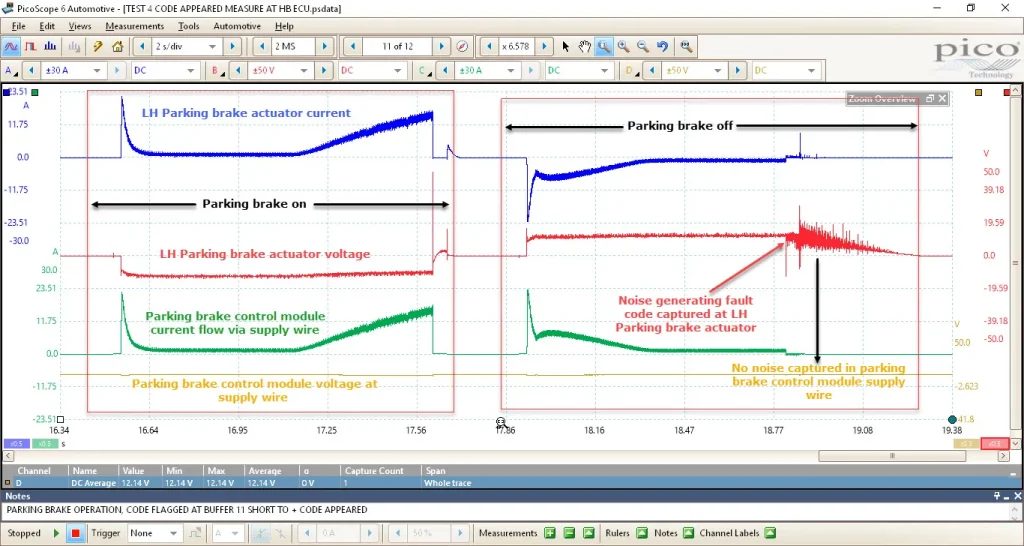Increase the x 6.578 zoom factor
The image size is (1024, 546).
coord(544,46)
